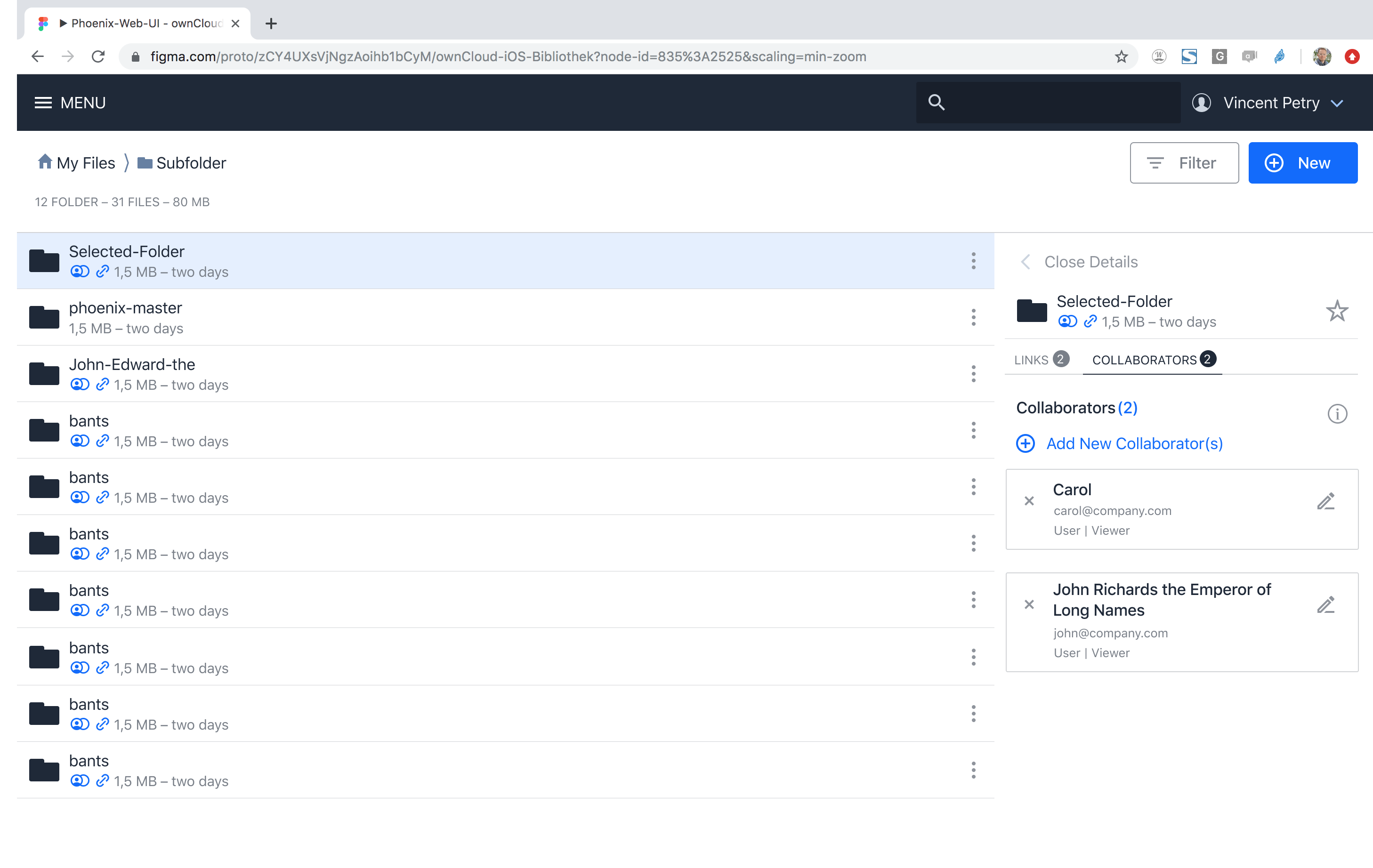The image size is (1373, 868).
Task: Go to My Files home breadcrumb
Action: tap(86, 163)
